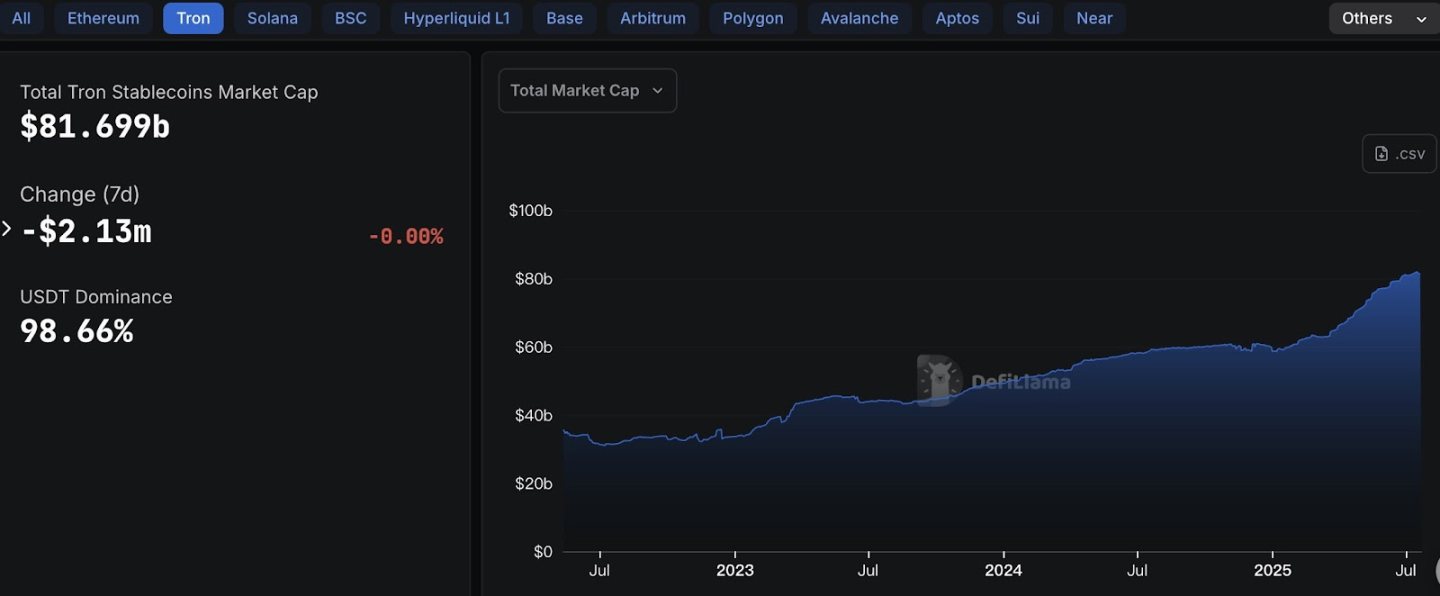The height and width of the screenshot is (596, 1440).
Task: Select the active Tron chain tab
Action: [x=193, y=18]
